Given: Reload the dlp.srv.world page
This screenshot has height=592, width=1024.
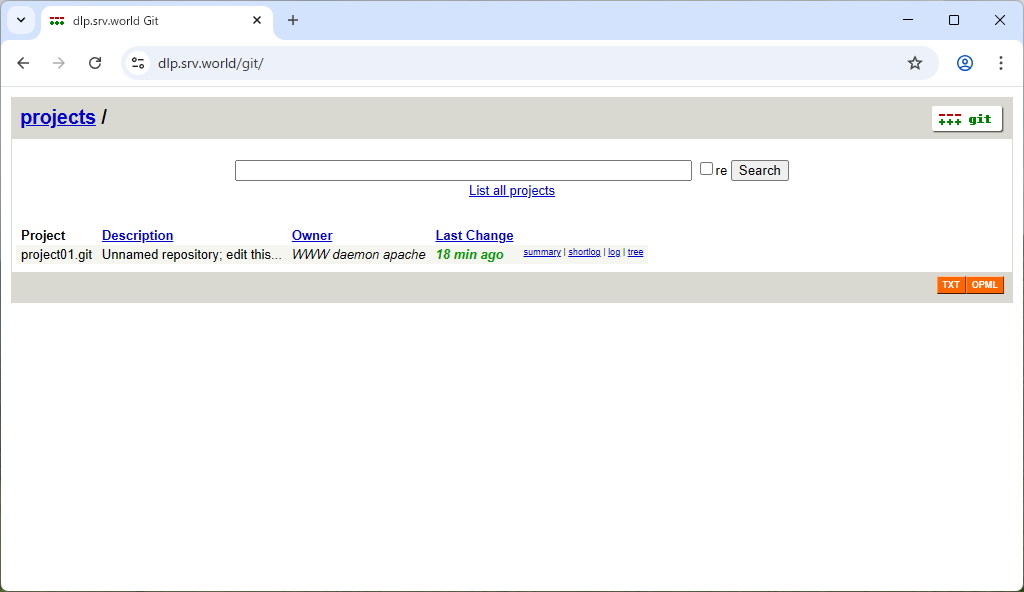Looking at the screenshot, I should (x=95, y=63).
